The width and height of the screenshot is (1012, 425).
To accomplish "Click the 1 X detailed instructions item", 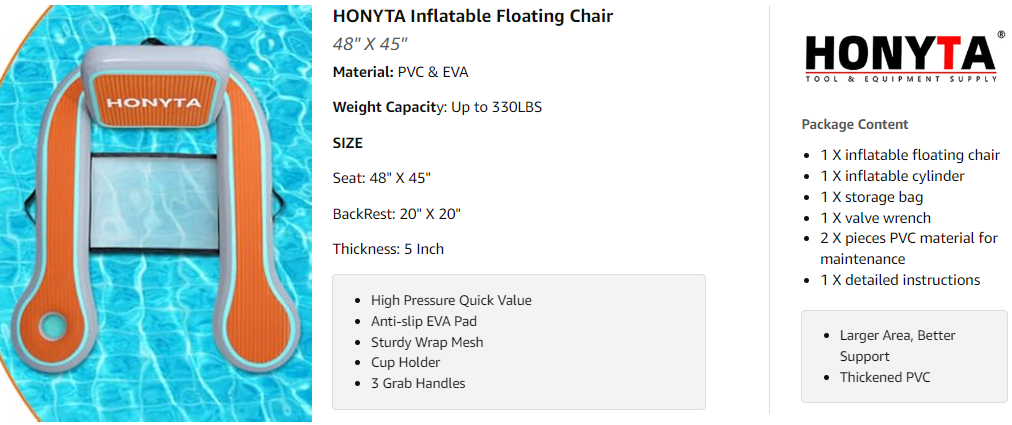I will (900, 280).
